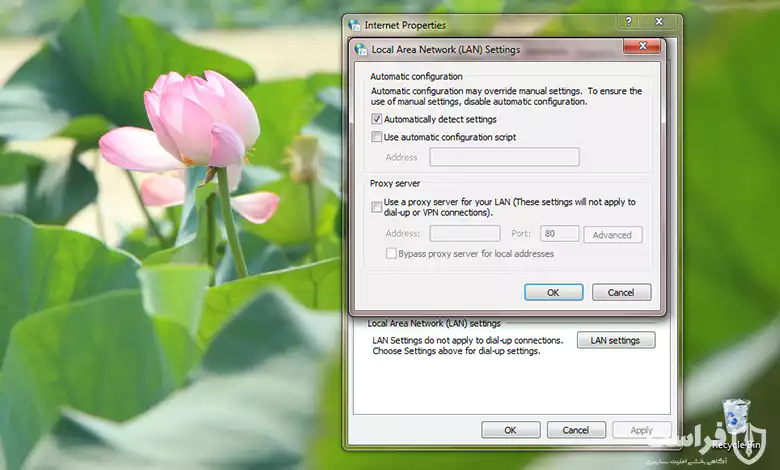This screenshot has width=780, height=470.
Task: Click 'LAN Settings do not apply to dial-up' text
Action: point(468,341)
